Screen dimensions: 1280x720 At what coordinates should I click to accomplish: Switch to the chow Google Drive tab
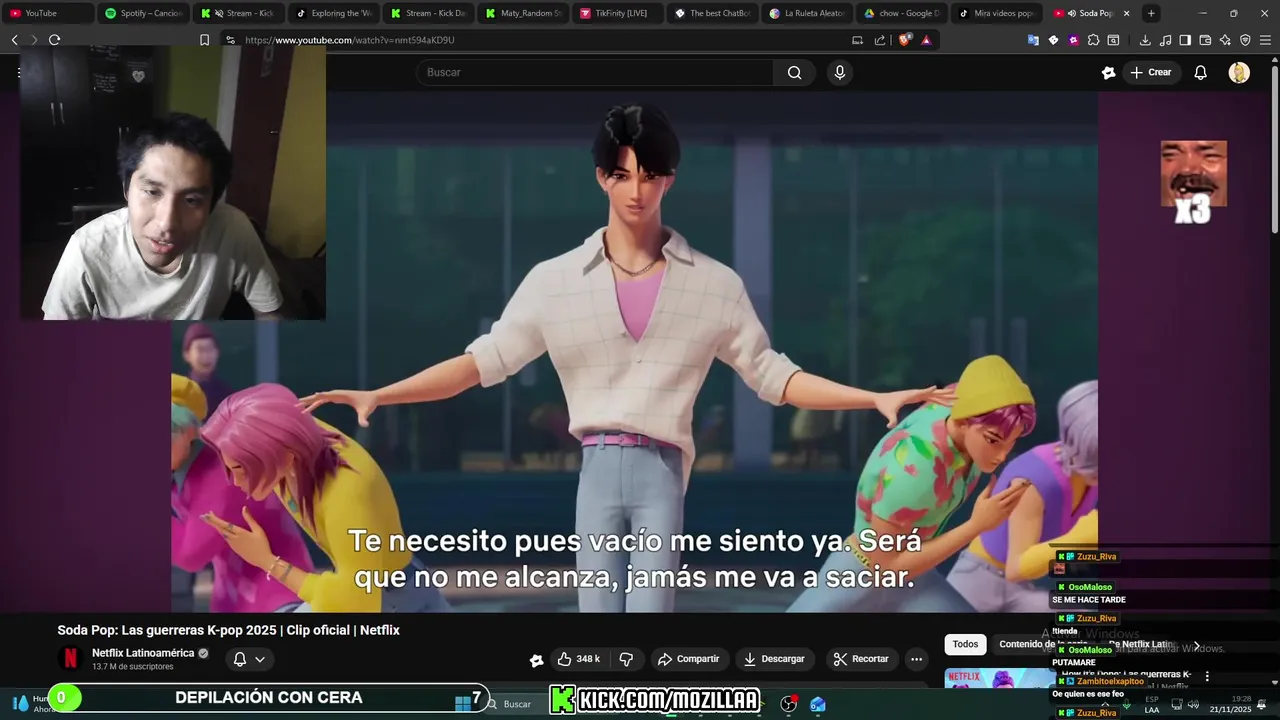pos(903,13)
